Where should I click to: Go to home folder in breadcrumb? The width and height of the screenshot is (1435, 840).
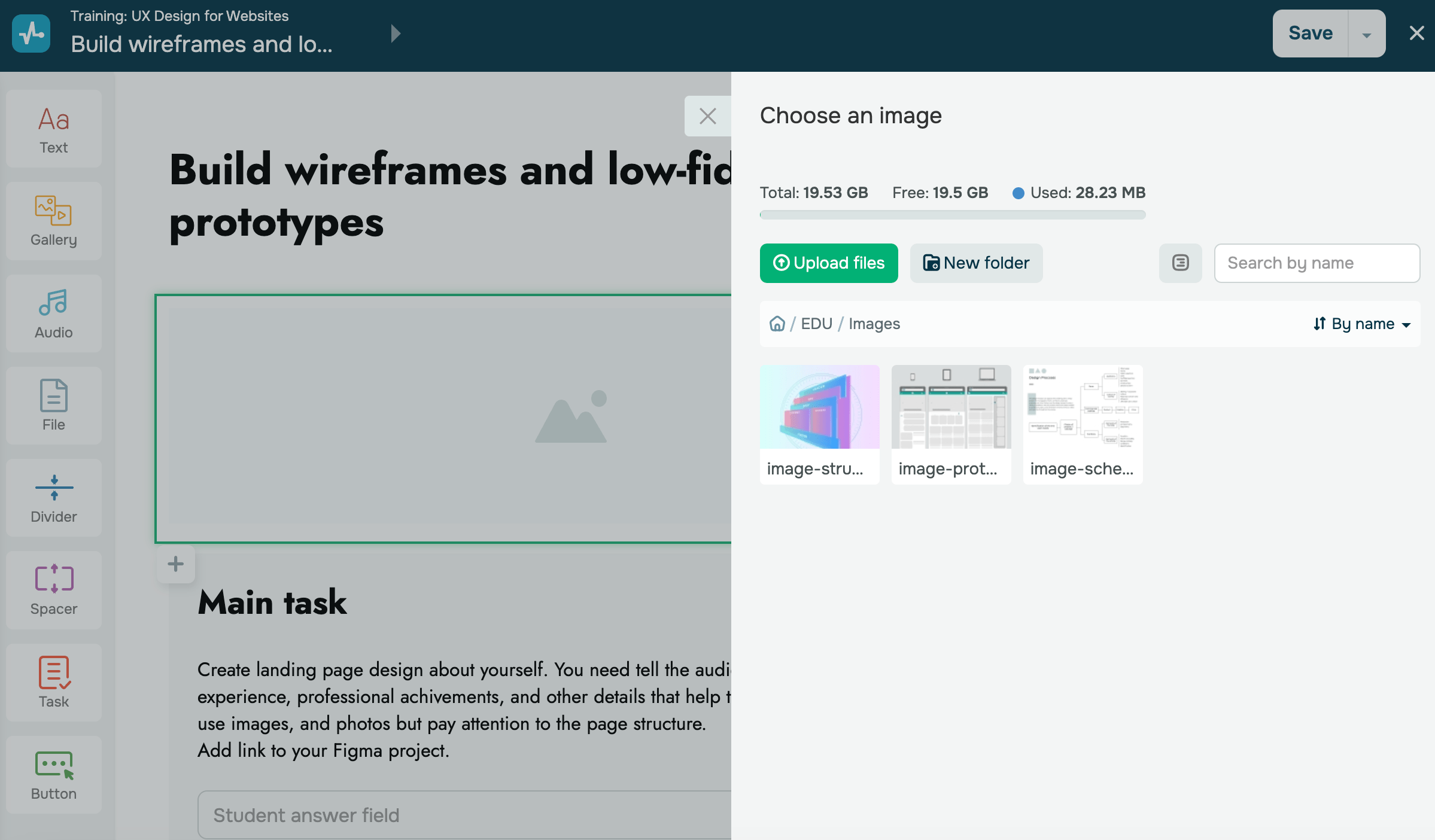(x=777, y=324)
